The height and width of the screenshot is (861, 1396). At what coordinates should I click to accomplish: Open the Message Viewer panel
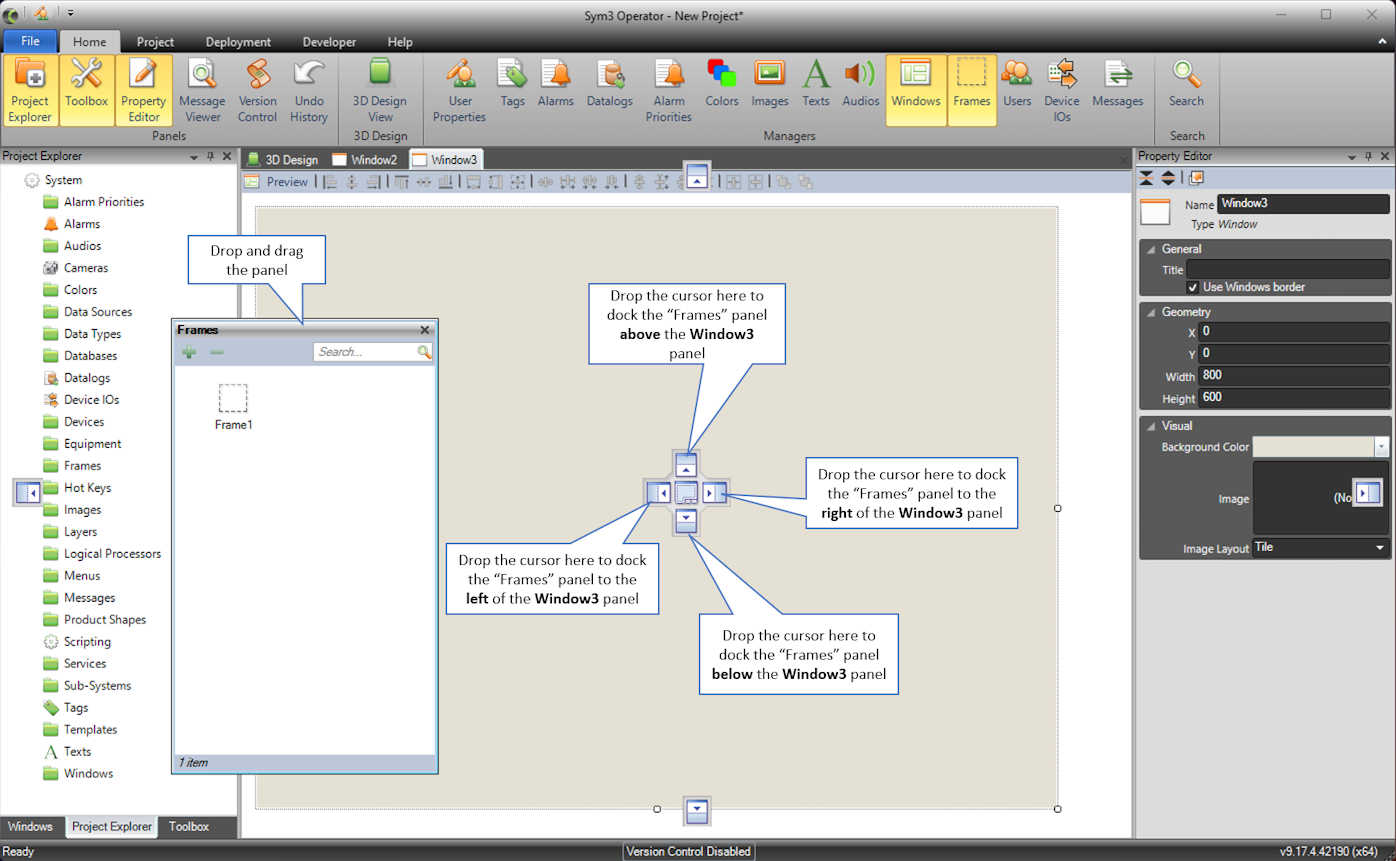[202, 90]
